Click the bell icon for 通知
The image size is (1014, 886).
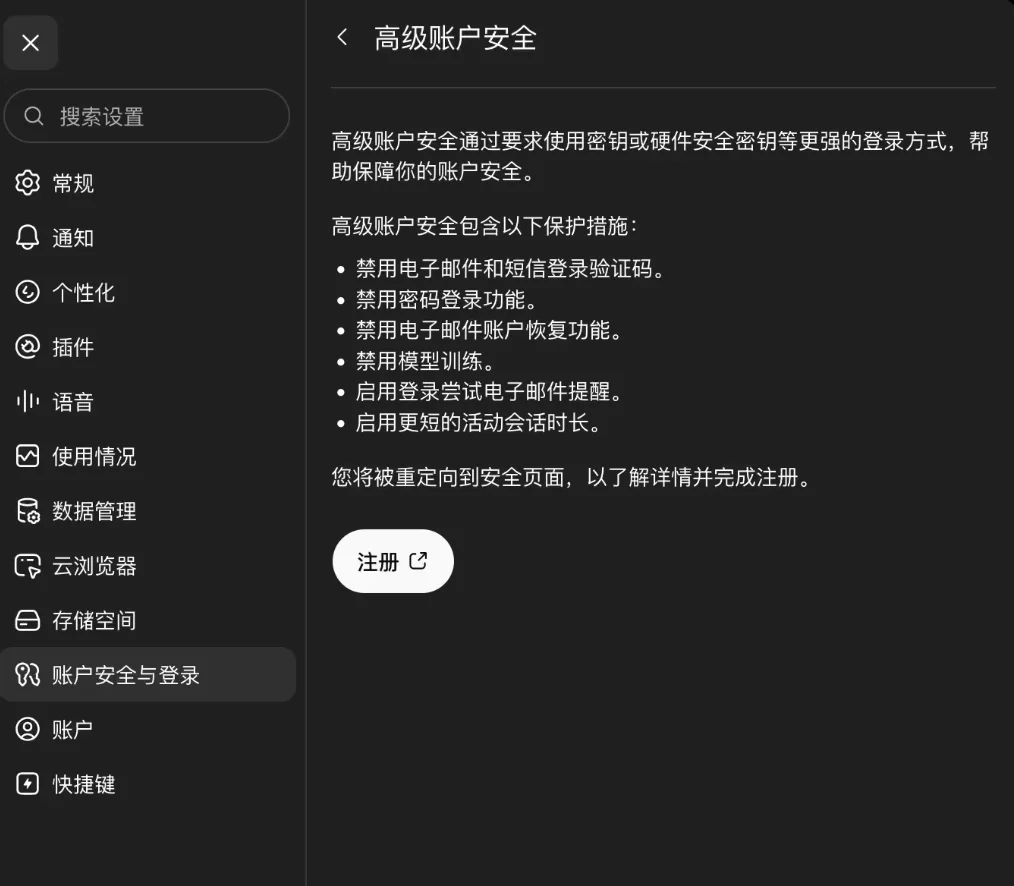click(27, 237)
